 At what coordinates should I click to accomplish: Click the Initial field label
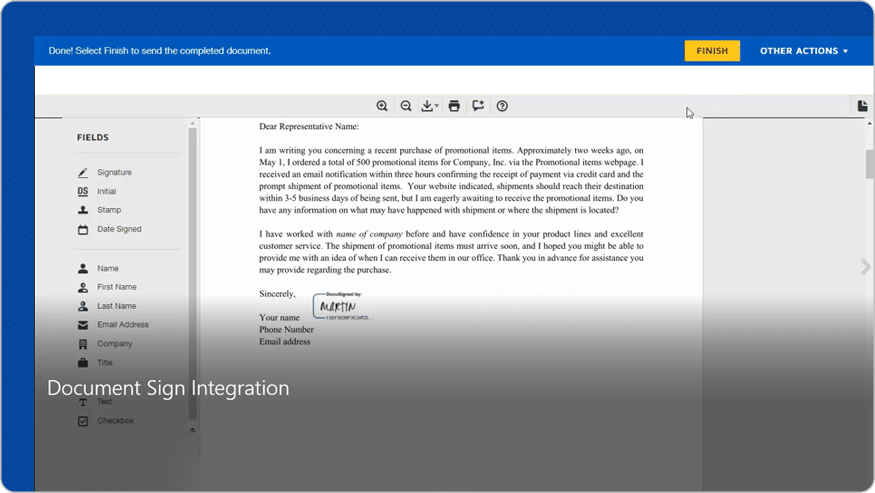tap(107, 192)
